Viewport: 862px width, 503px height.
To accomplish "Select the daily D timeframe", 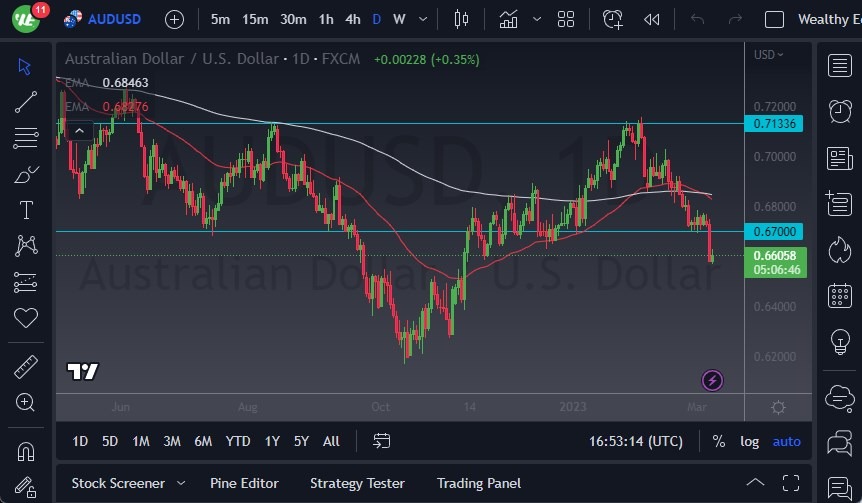I will coord(377,20).
